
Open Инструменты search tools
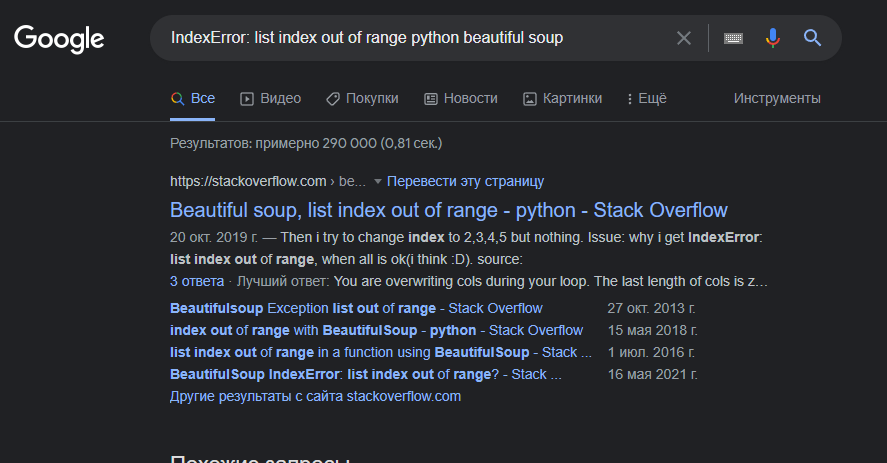[x=777, y=98]
